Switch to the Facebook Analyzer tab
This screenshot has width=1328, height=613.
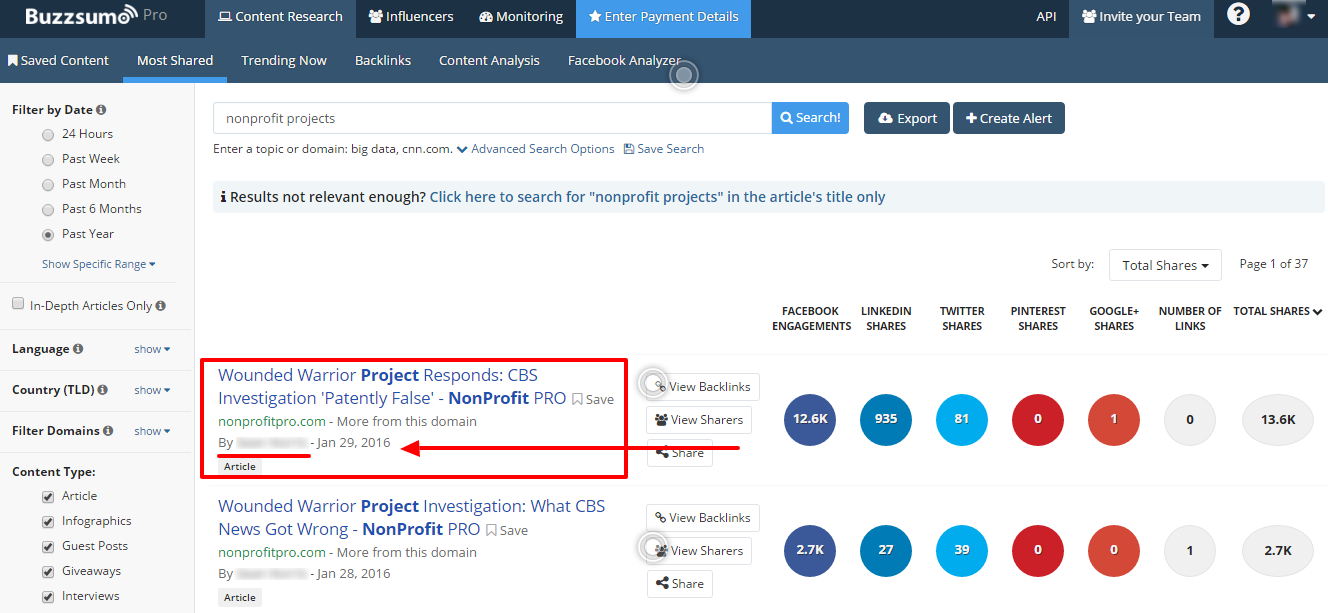(x=624, y=60)
